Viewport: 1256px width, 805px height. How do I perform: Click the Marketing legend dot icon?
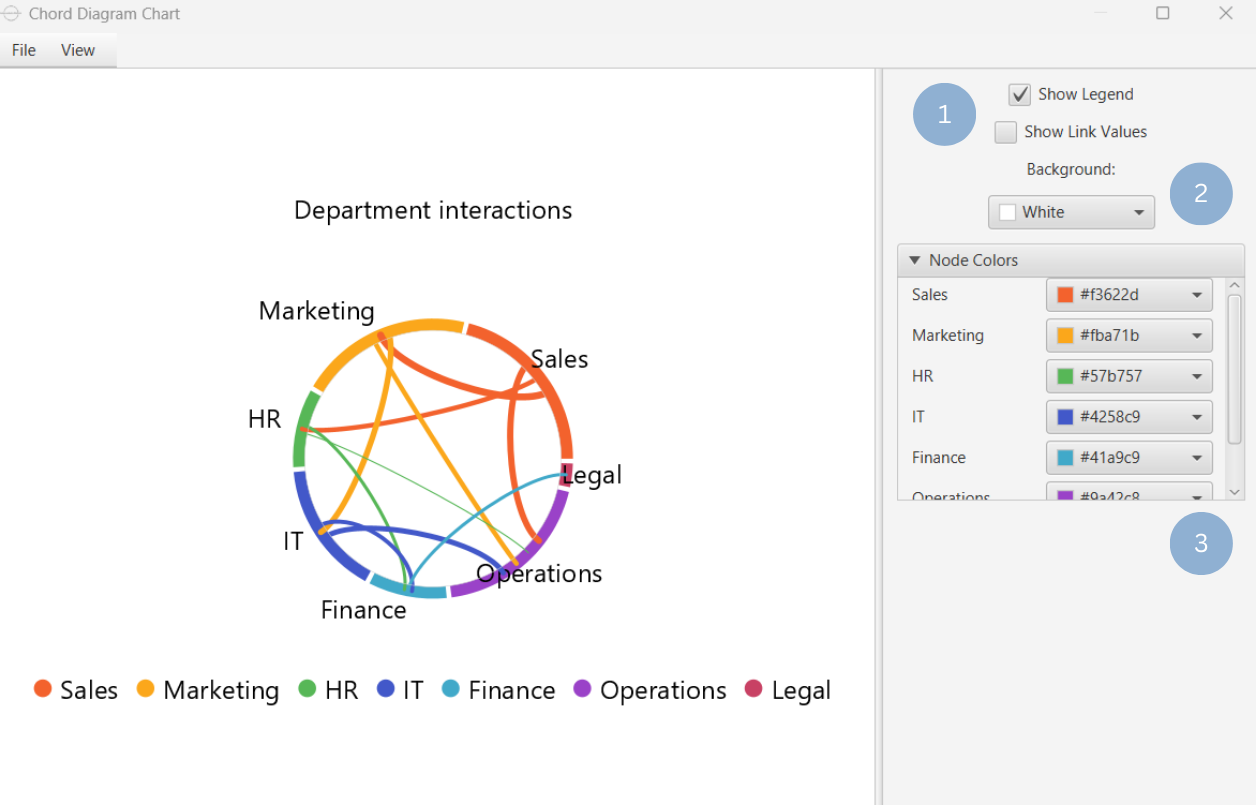(146, 689)
